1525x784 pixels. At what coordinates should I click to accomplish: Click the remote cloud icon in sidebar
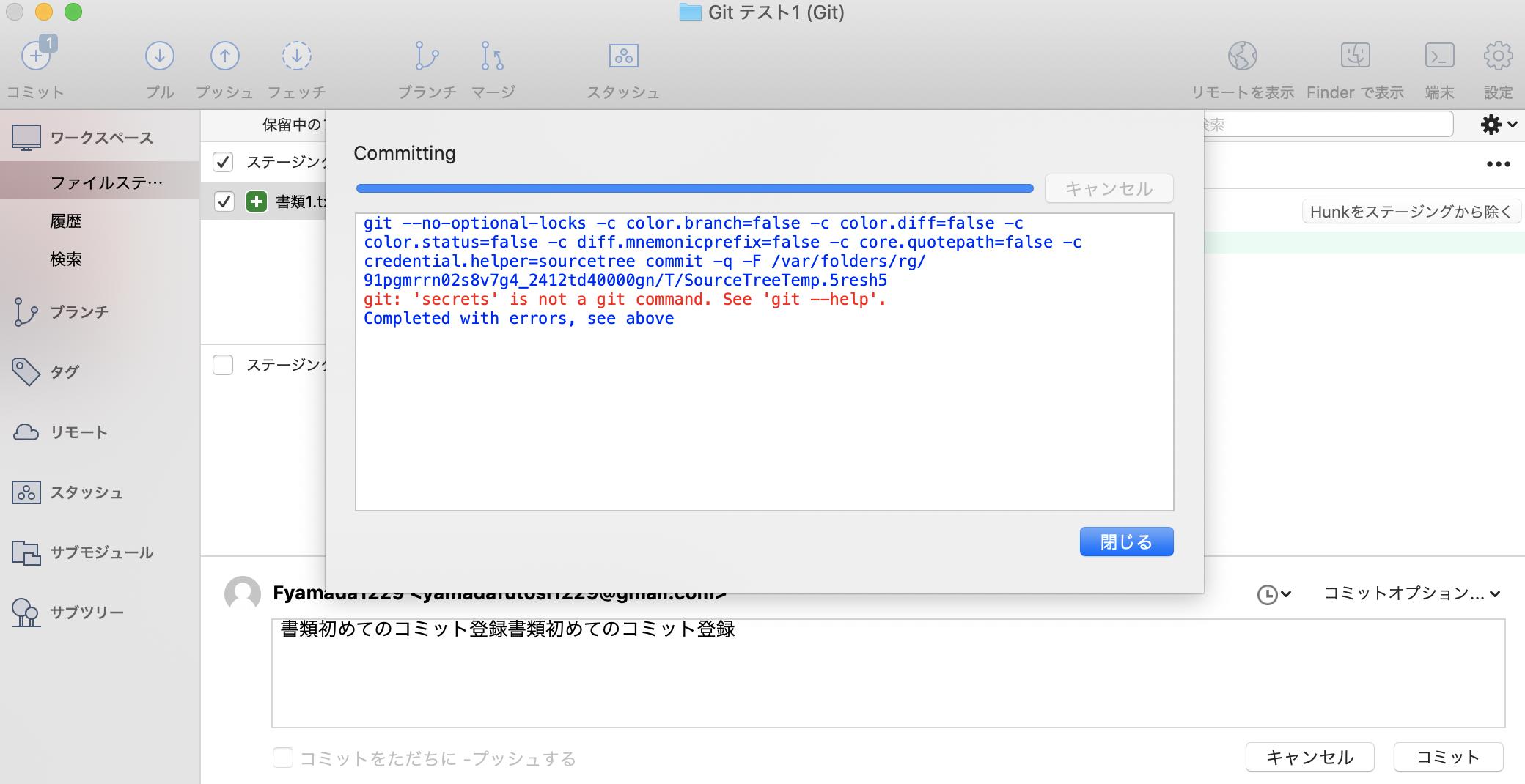[x=26, y=432]
